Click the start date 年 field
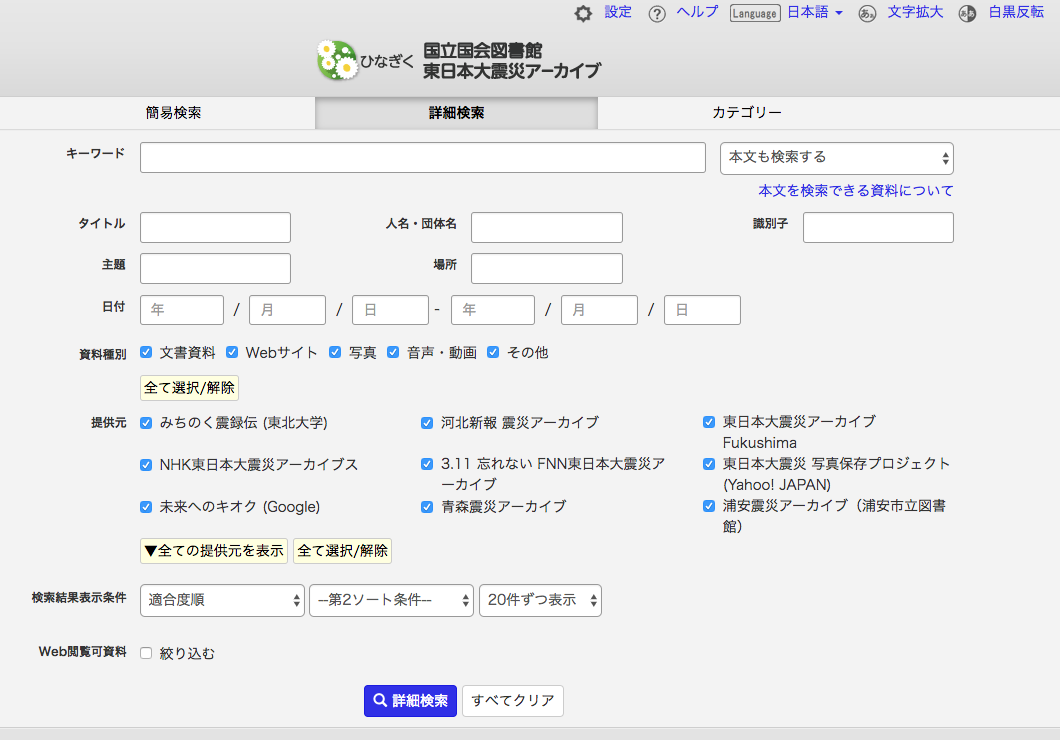 pyautogui.click(x=182, y=310)
